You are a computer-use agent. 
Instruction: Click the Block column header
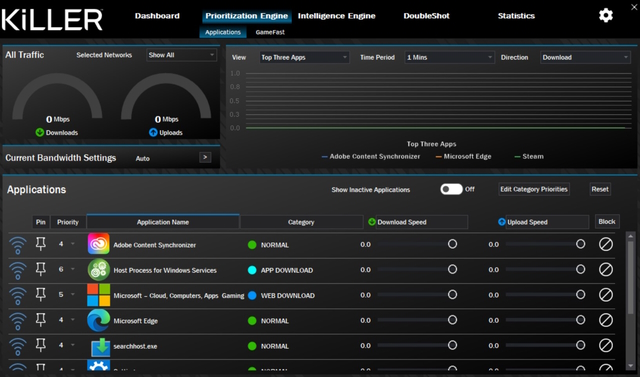[x=607, y=222]
